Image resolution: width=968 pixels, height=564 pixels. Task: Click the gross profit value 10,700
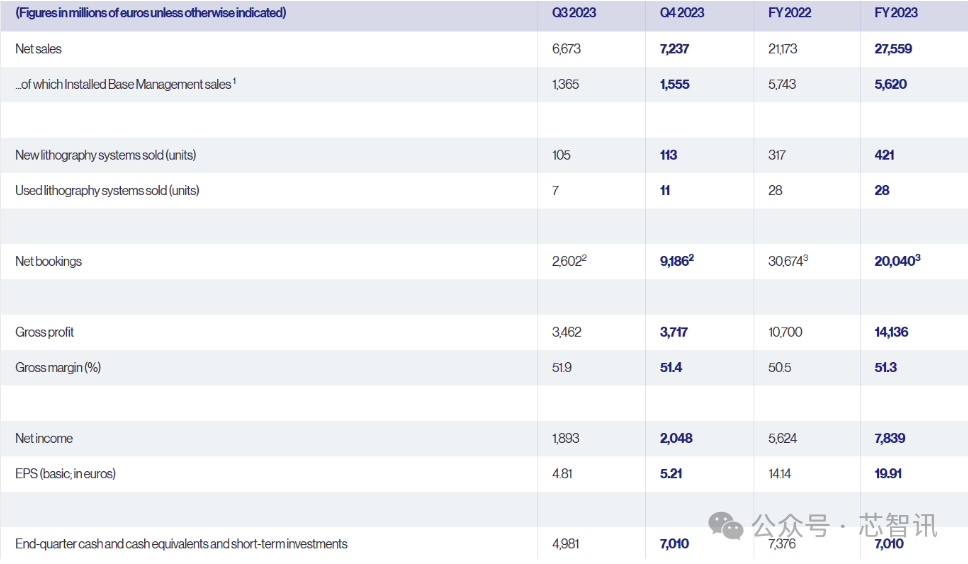785,332
